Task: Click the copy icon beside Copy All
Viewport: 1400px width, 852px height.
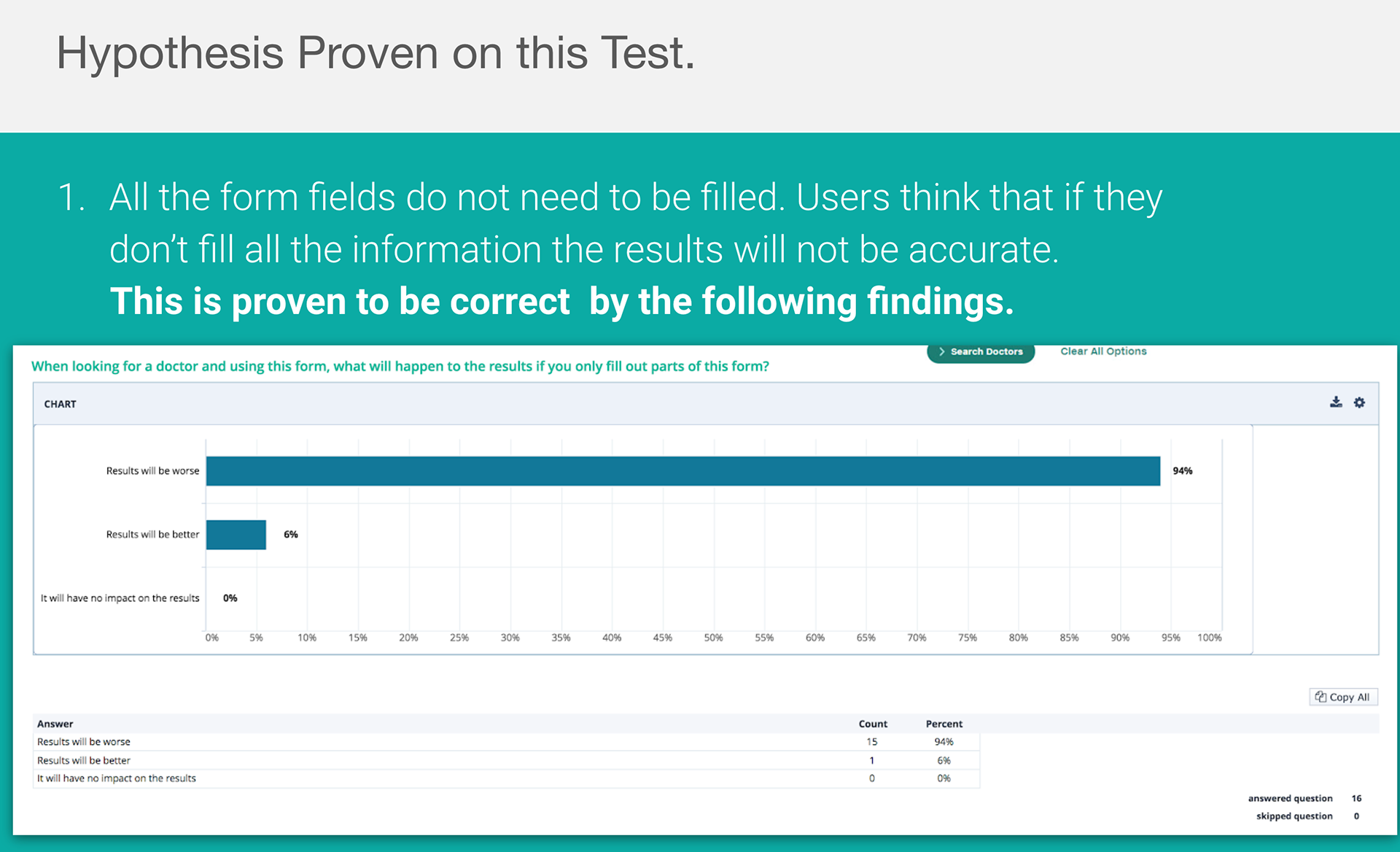Action: 1321,697
